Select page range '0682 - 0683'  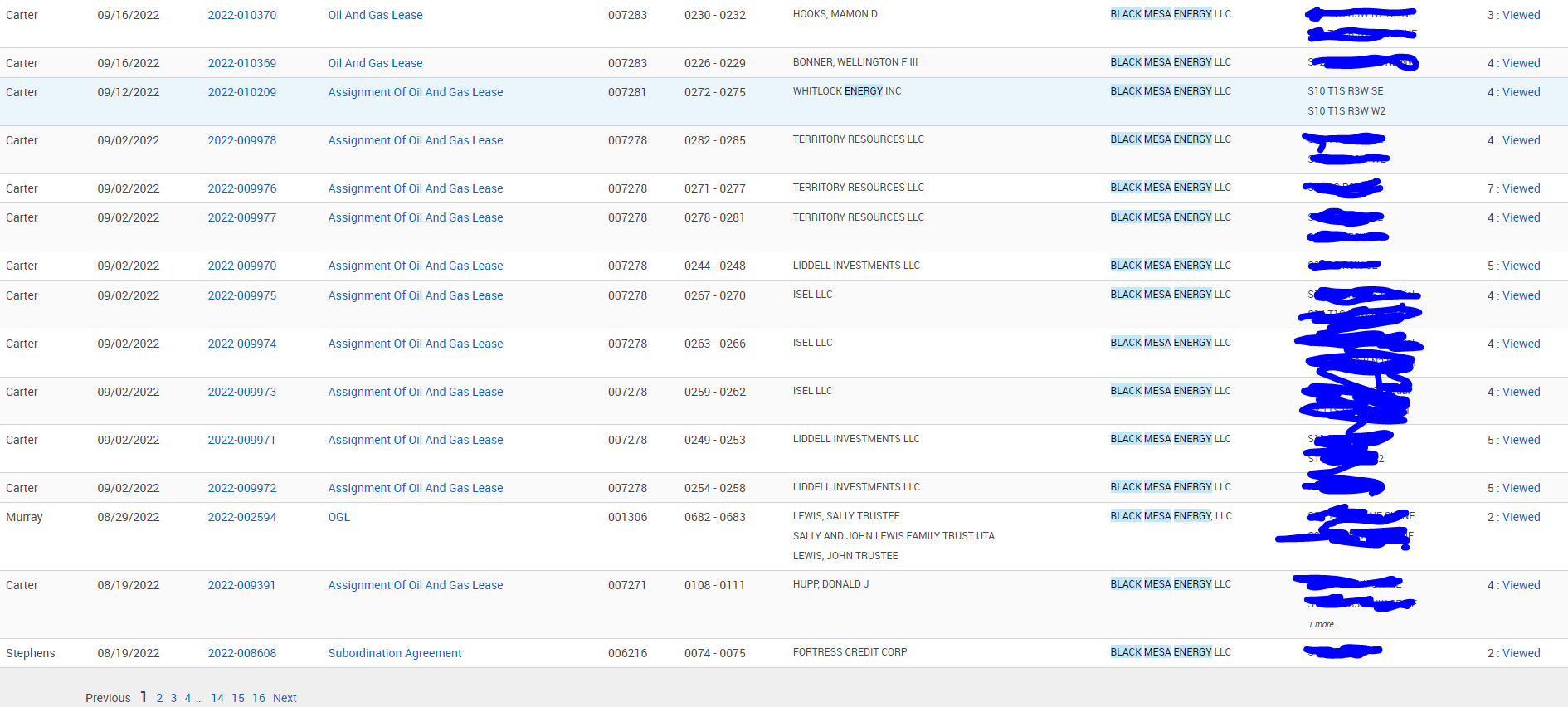tap(715, 517)
